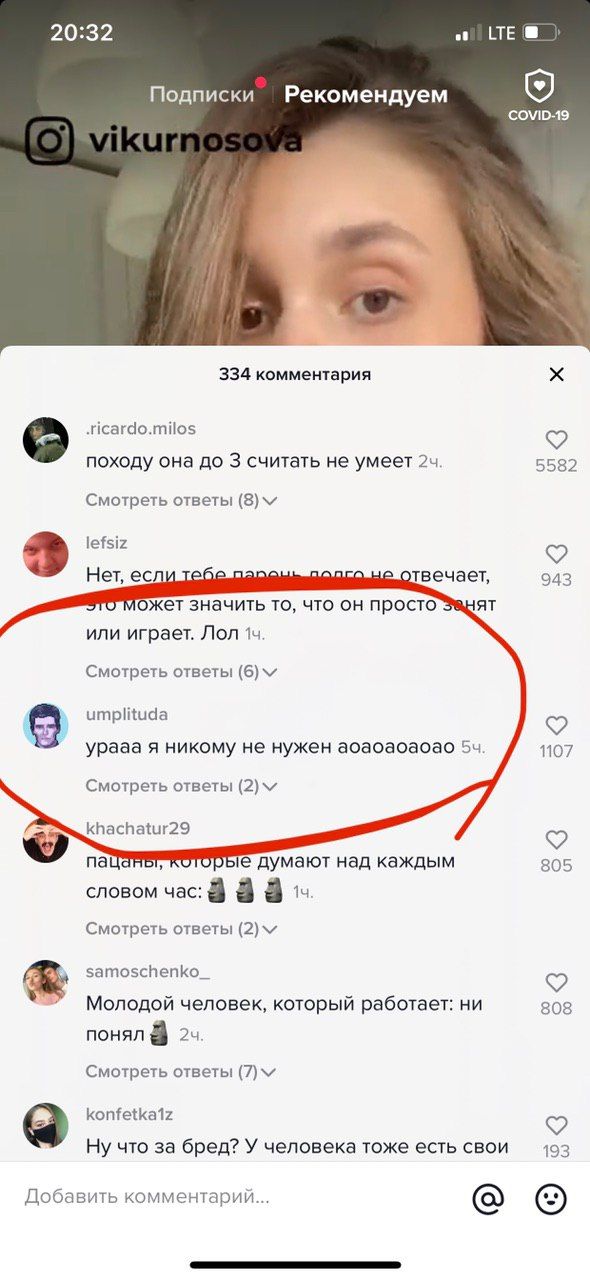Like the umplituda comment heart
Viewport: 590px width, 1280px height.
556,725
